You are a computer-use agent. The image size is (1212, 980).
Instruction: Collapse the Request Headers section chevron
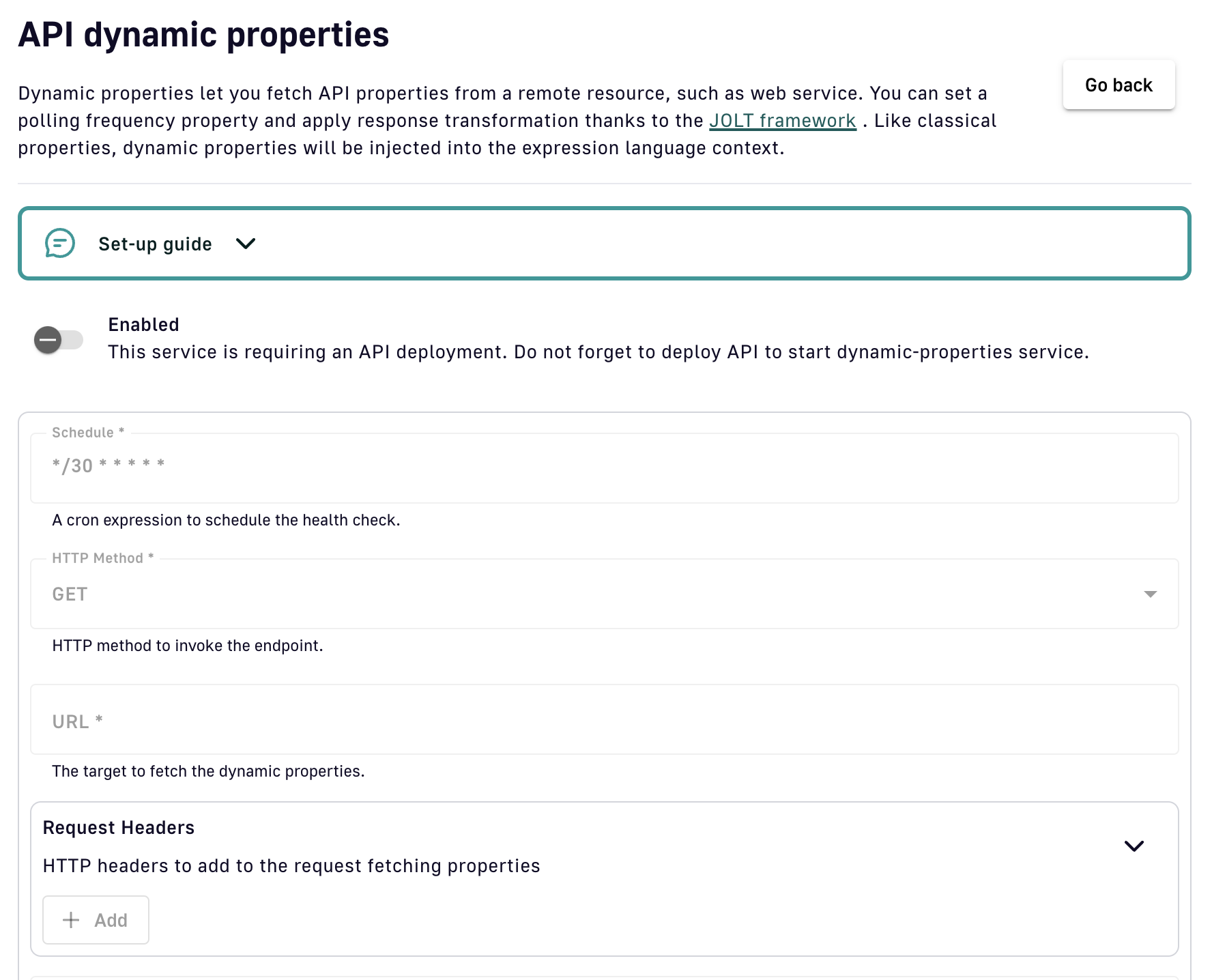(1134, 846)
